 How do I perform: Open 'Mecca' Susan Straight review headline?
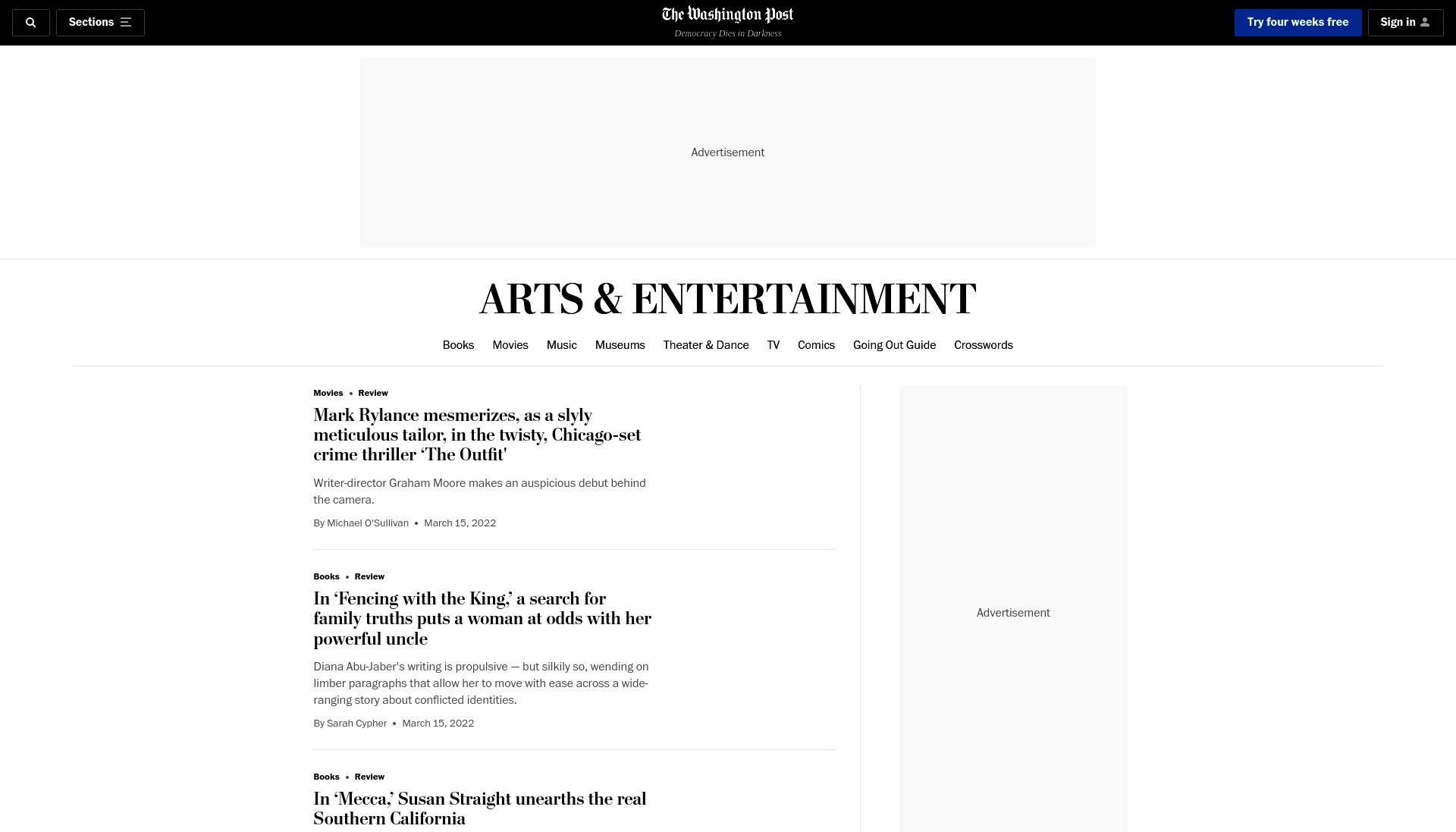pyautogui.click(x=480, y=808)
